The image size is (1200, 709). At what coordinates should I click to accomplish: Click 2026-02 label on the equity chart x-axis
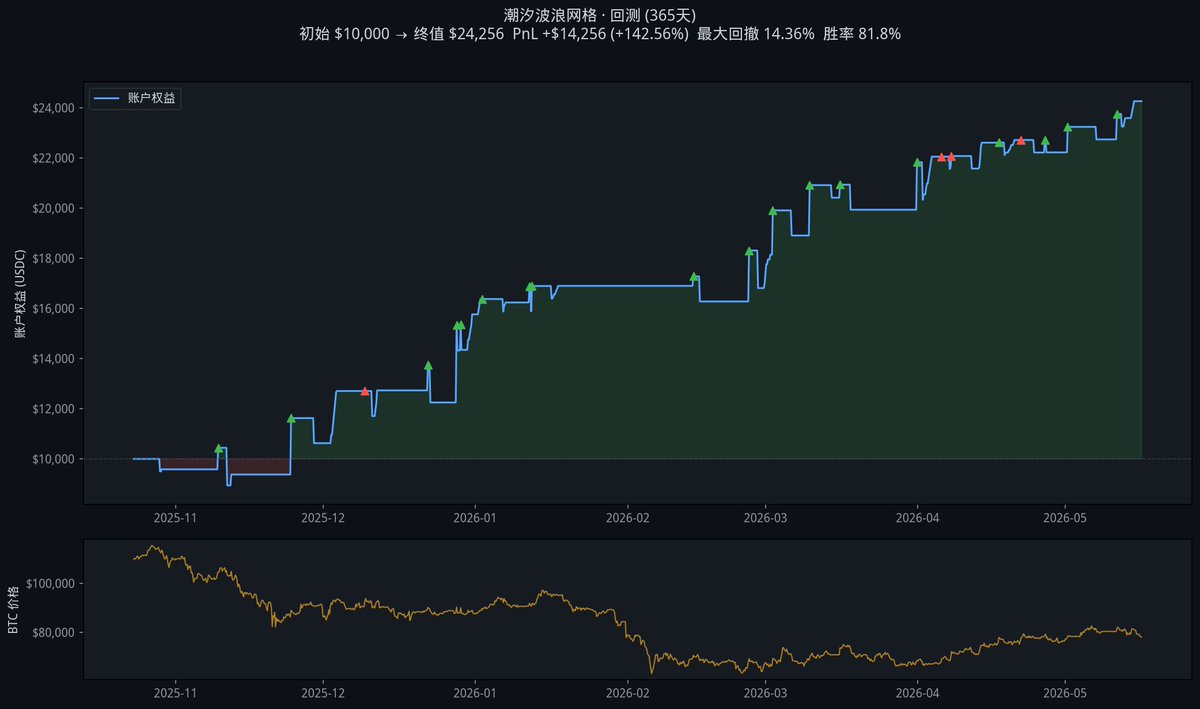(x=628, y=519)
